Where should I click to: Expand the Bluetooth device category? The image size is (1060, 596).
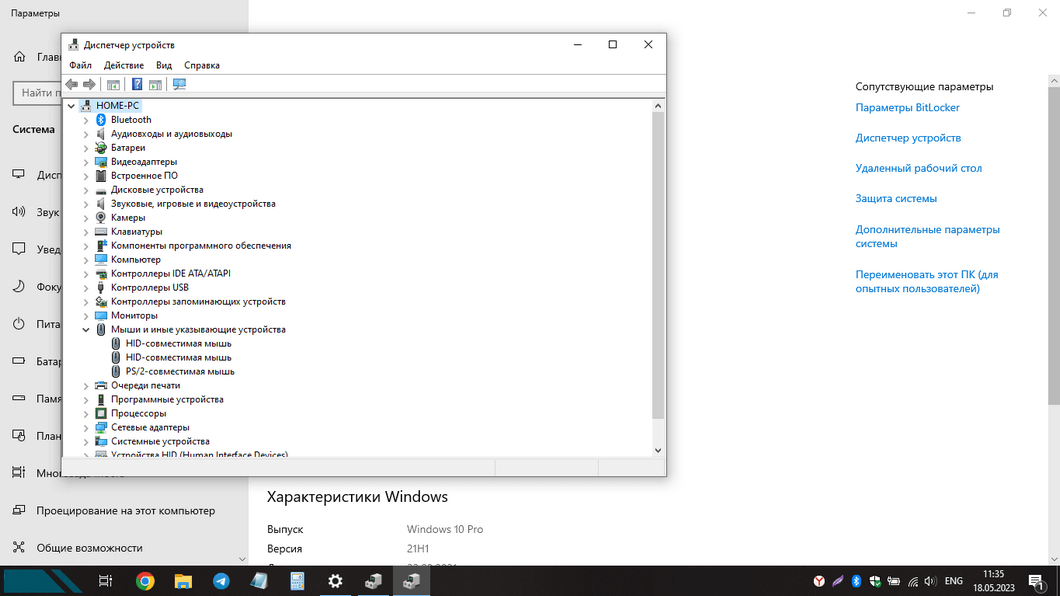86,120
